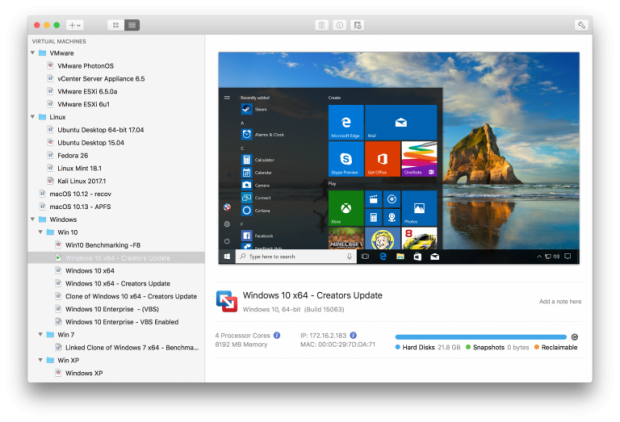Viewport: 620px width, 422px height.
Task: Click the snapshots toolbar icon
Action: click(357, 25)
